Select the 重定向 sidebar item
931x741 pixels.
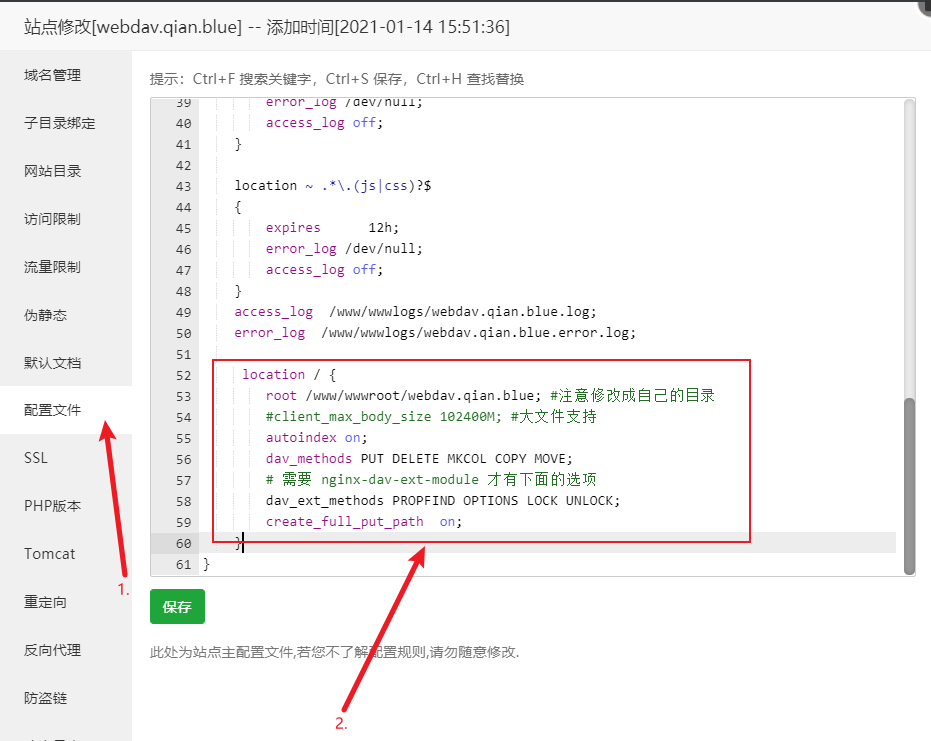45,602
